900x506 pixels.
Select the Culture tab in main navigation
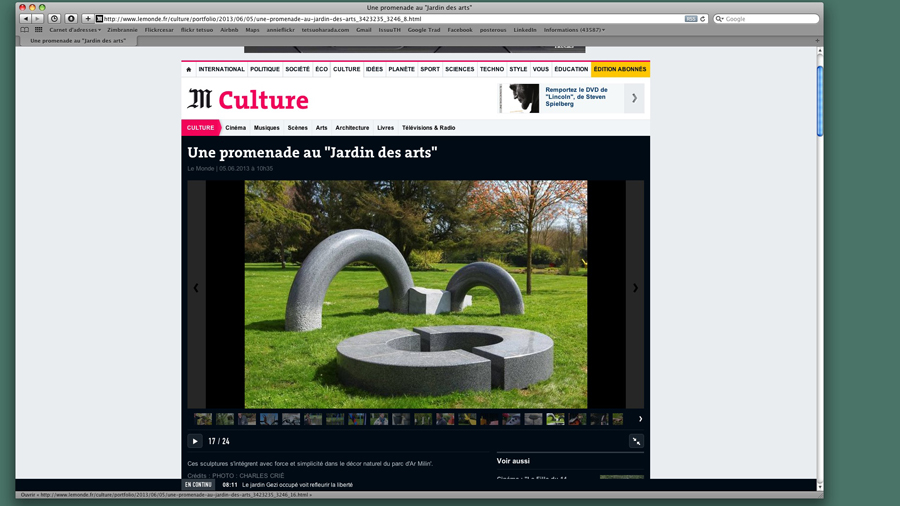(347, 69)
